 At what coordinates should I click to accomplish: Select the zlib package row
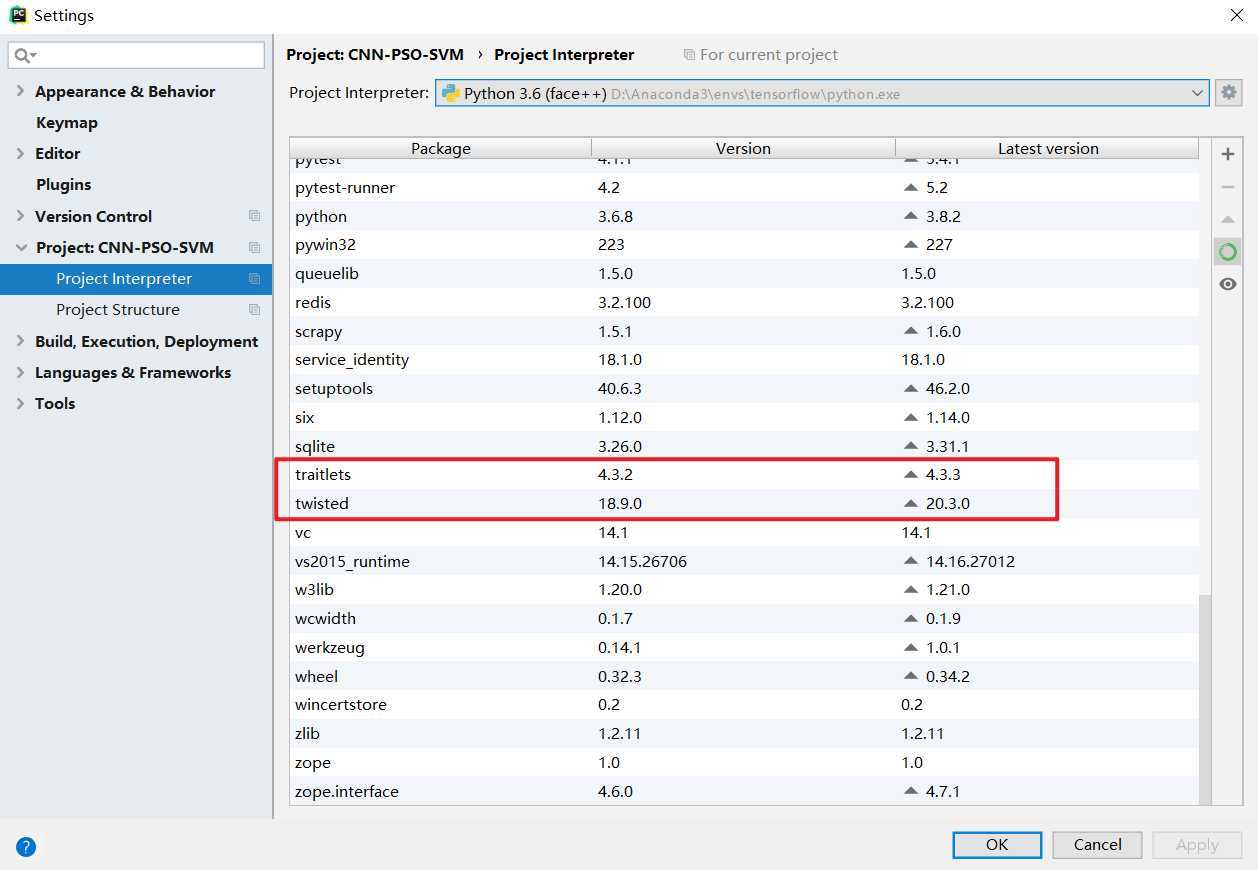pyautogui.click(x=745, y=734)
